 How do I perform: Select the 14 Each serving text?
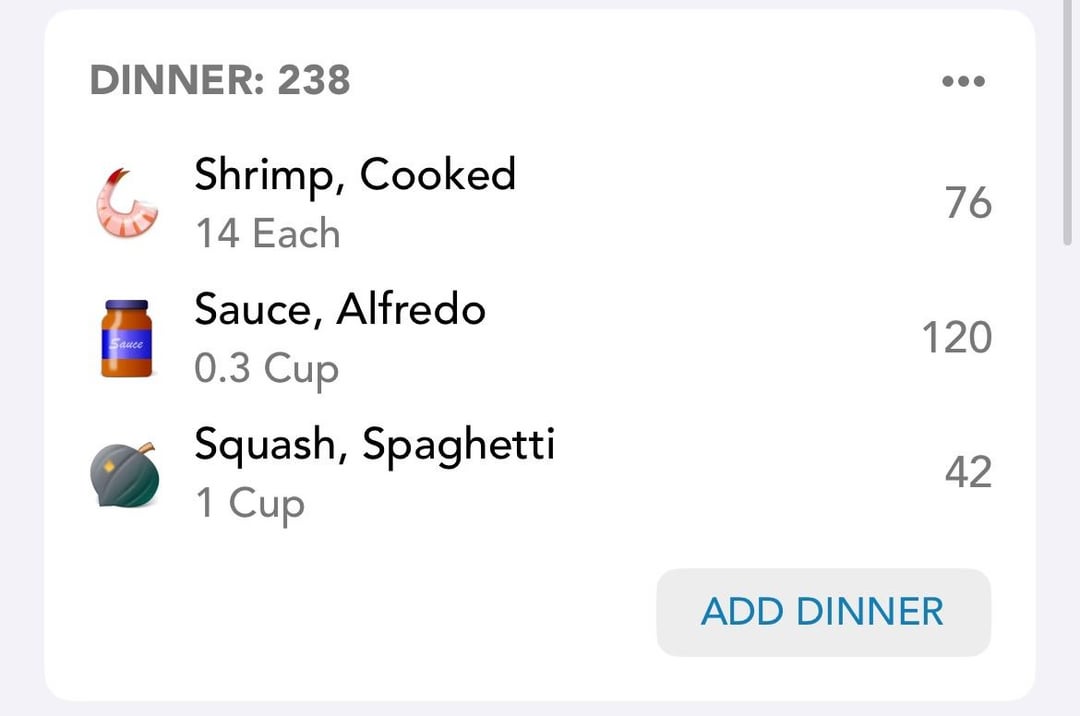tap(268, 233)
